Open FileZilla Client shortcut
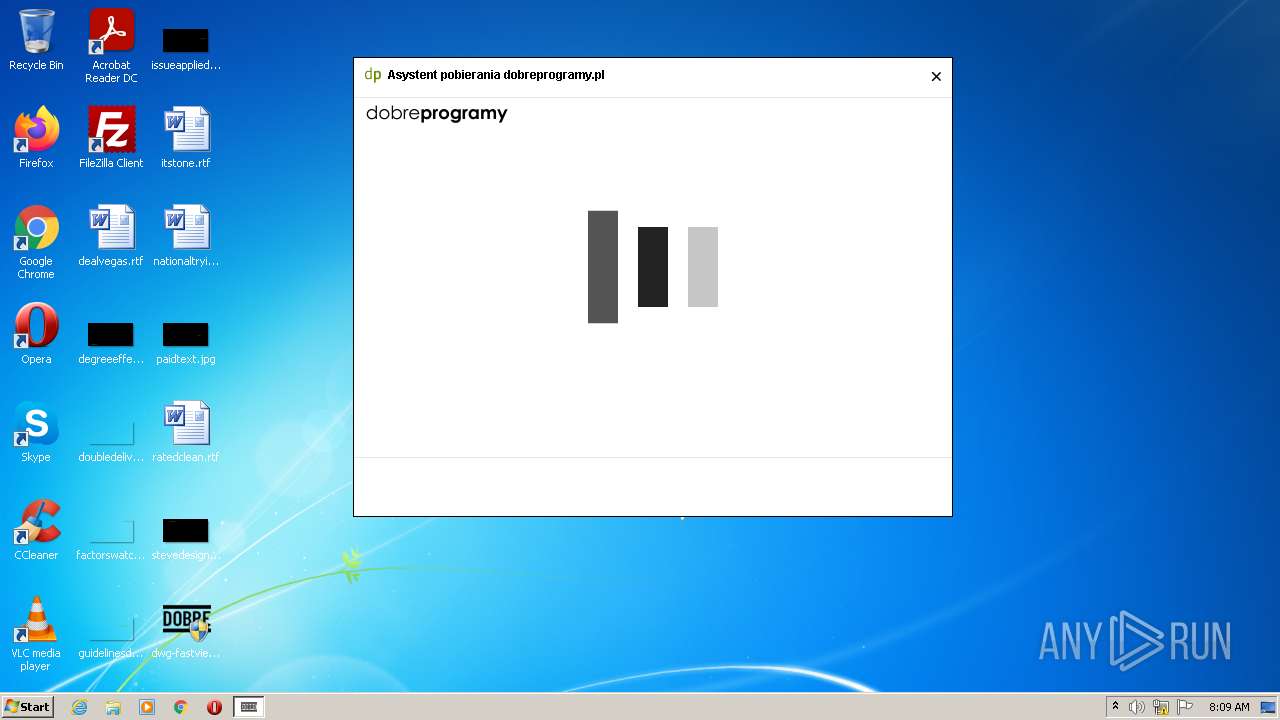 click(111, 138)
